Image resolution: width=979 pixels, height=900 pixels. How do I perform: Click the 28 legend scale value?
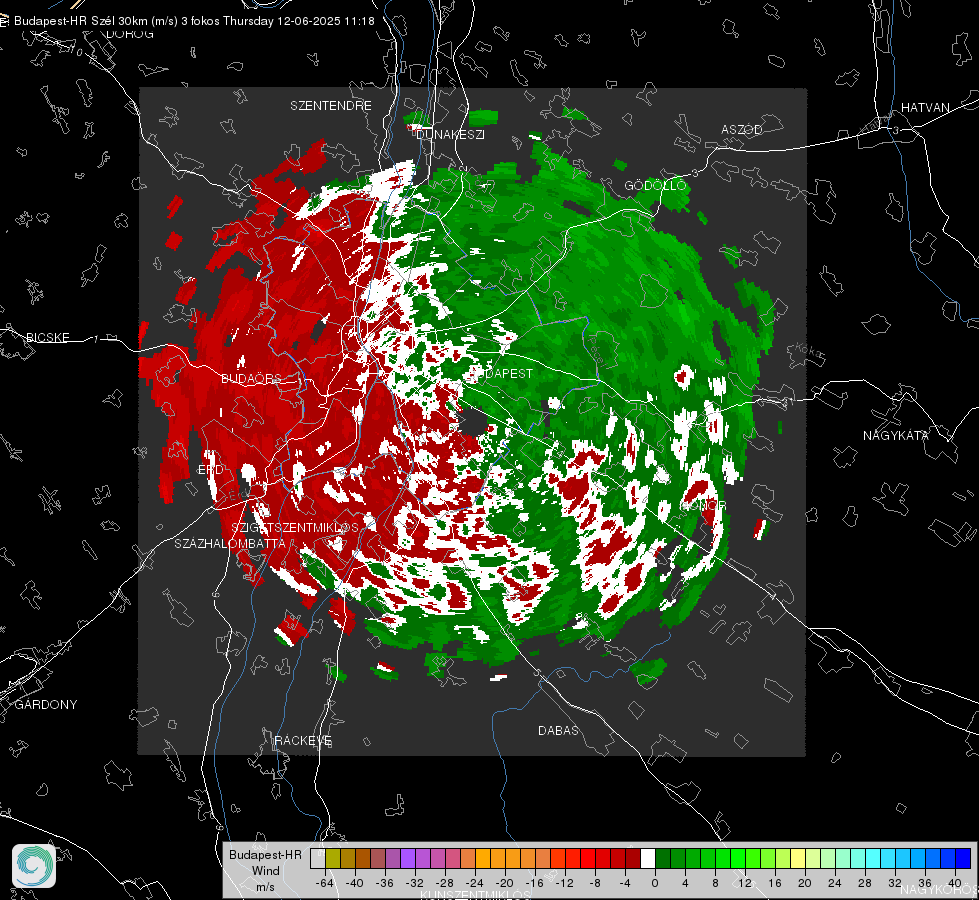pos(865,883)
